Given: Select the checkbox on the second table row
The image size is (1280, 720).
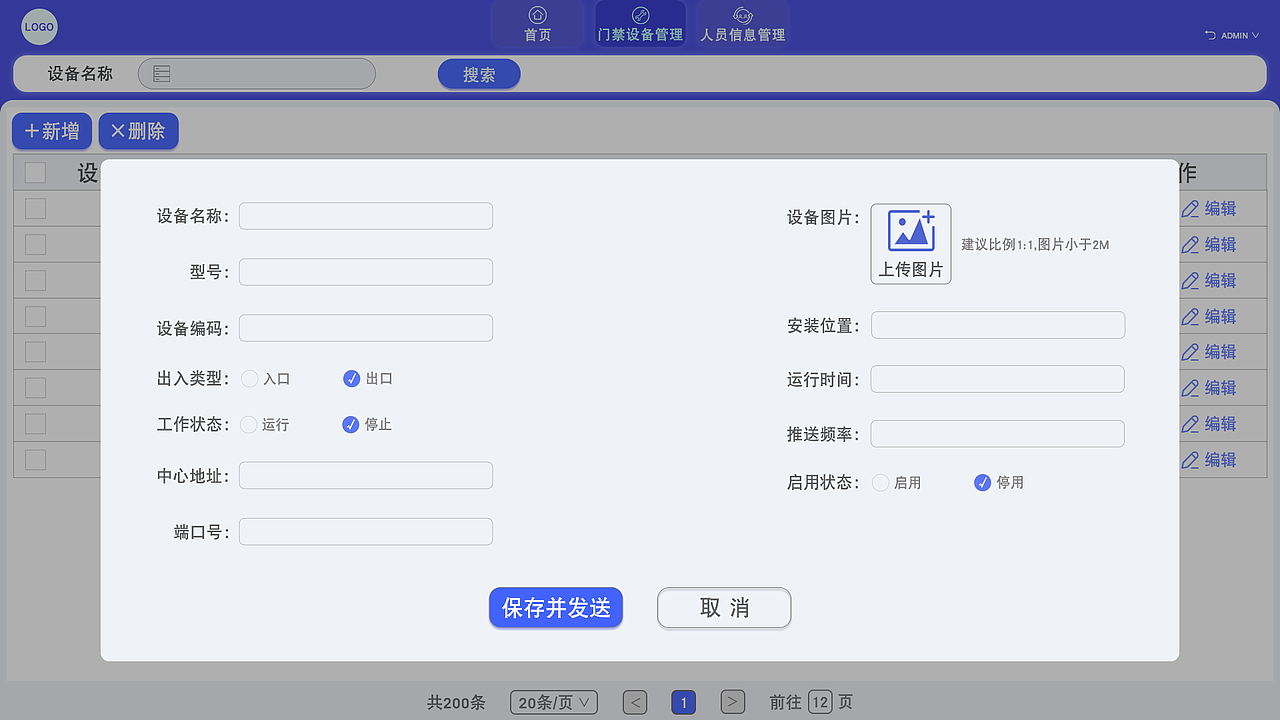Looking at the screenshot, I should 35,244.
